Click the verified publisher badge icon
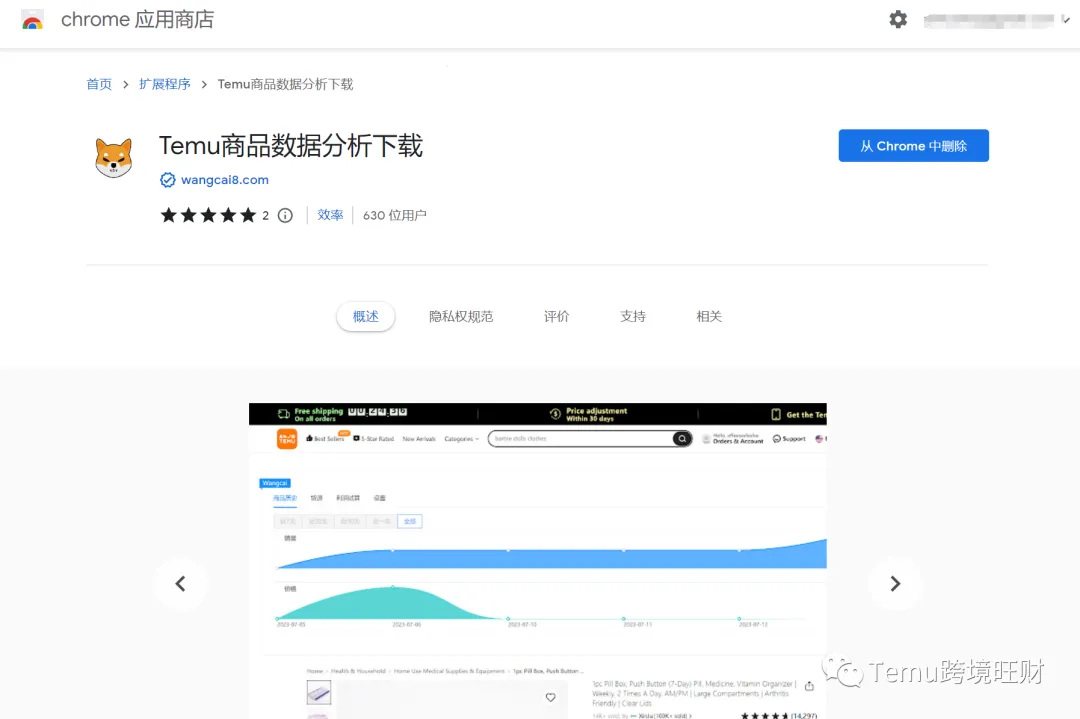Viewport: 1080px width, 719px height. click(167, 180)
